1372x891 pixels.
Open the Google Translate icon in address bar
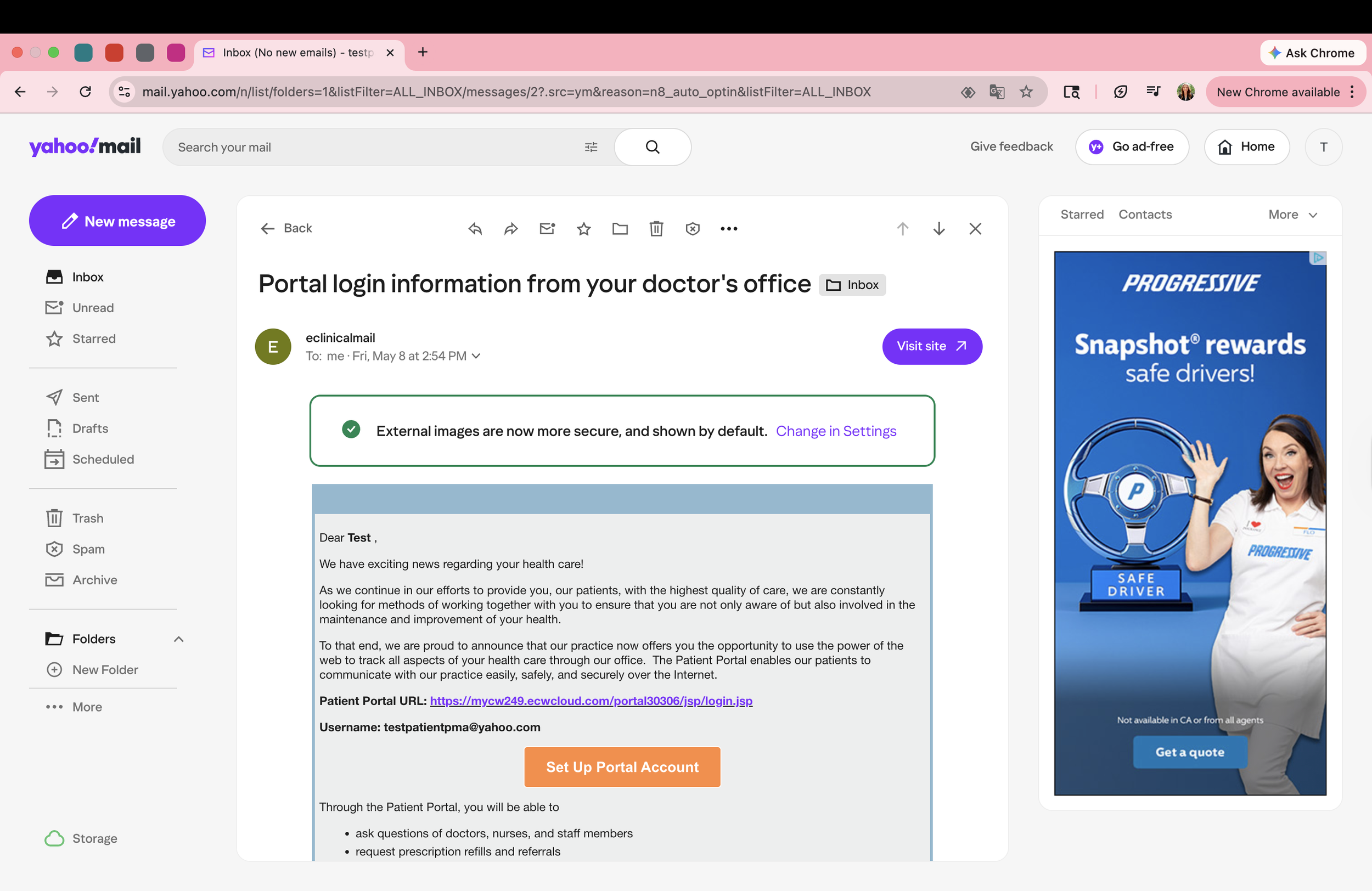coord(997,92)
